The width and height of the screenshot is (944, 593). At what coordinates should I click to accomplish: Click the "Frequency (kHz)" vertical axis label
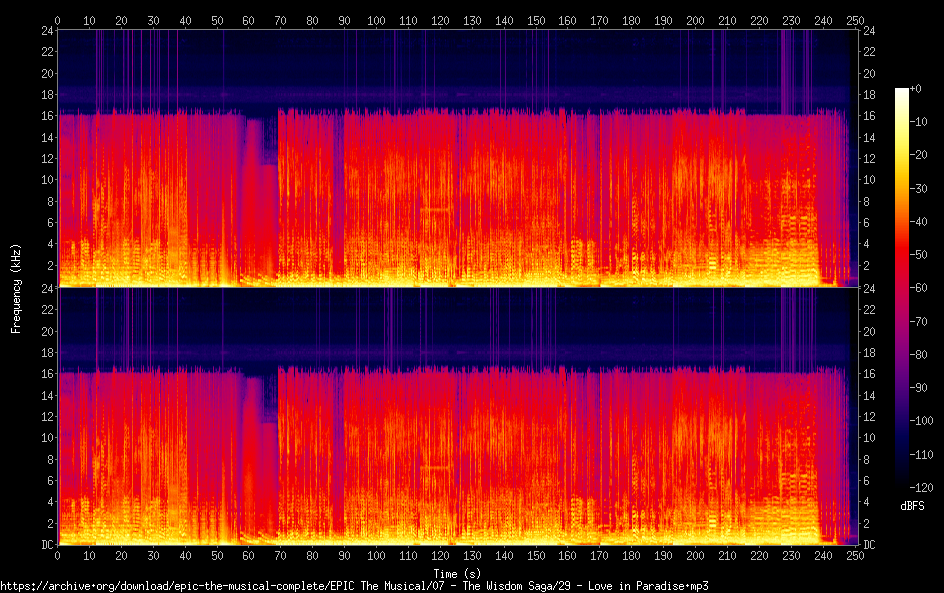[16, 288]
